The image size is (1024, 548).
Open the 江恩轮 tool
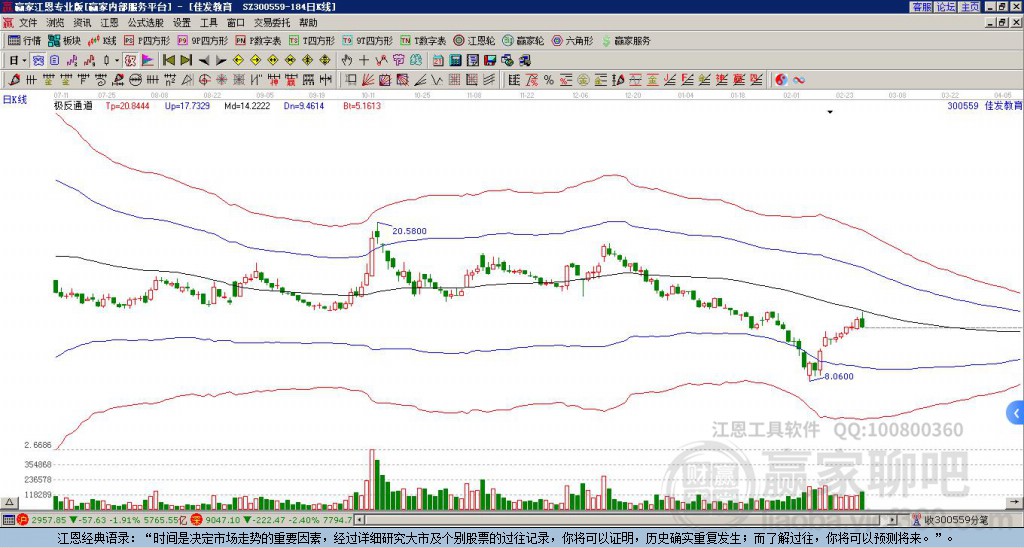(474, 40)
